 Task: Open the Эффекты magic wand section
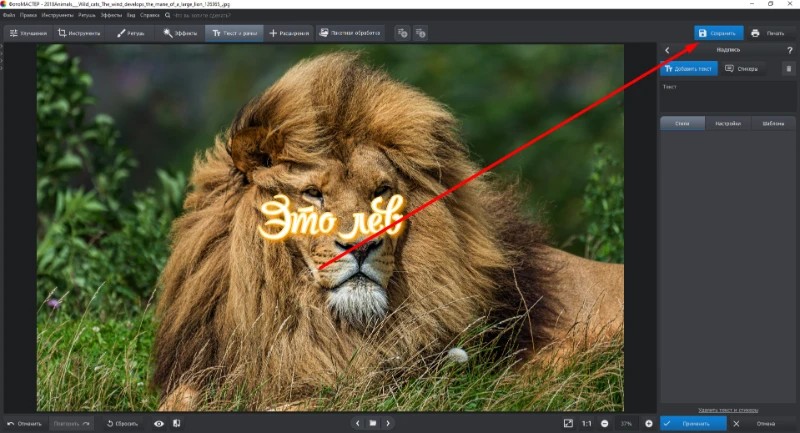[x=180, y=33]
